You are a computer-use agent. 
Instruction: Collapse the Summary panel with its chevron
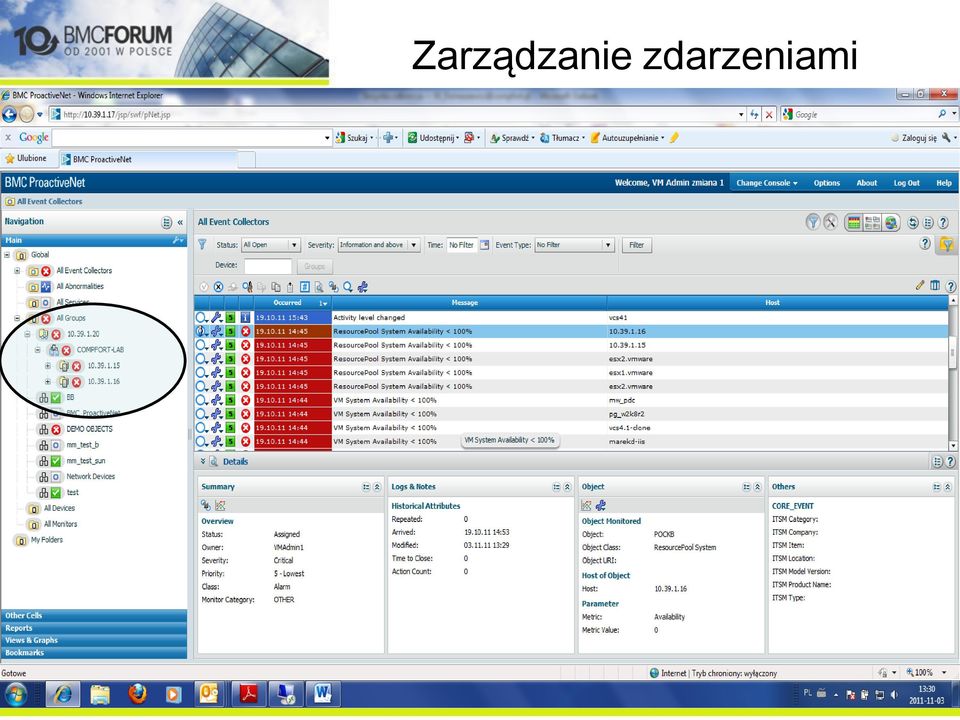pos(377,487)
